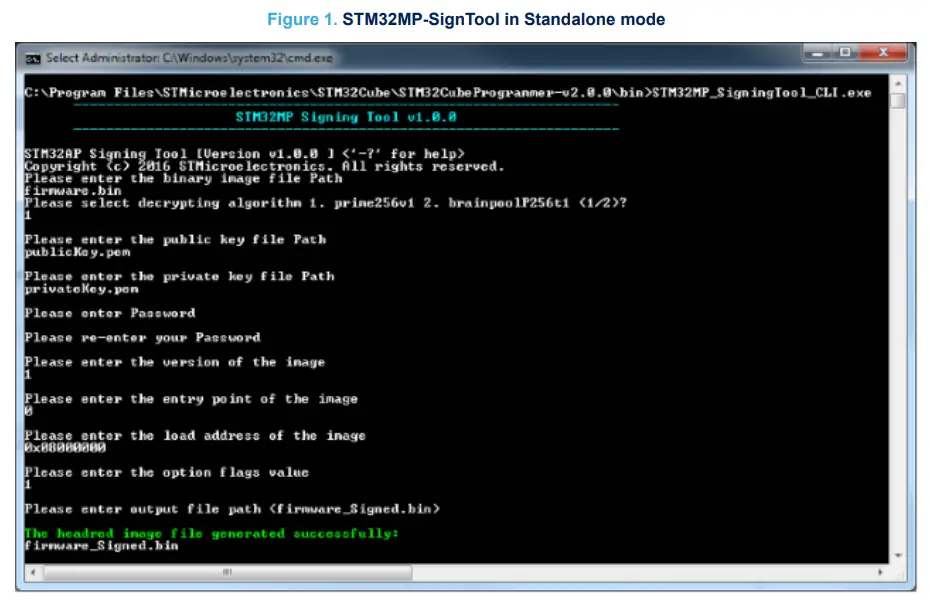Click the vertical scrollbar thumb

pyautogui.click(x=897, y=101)
